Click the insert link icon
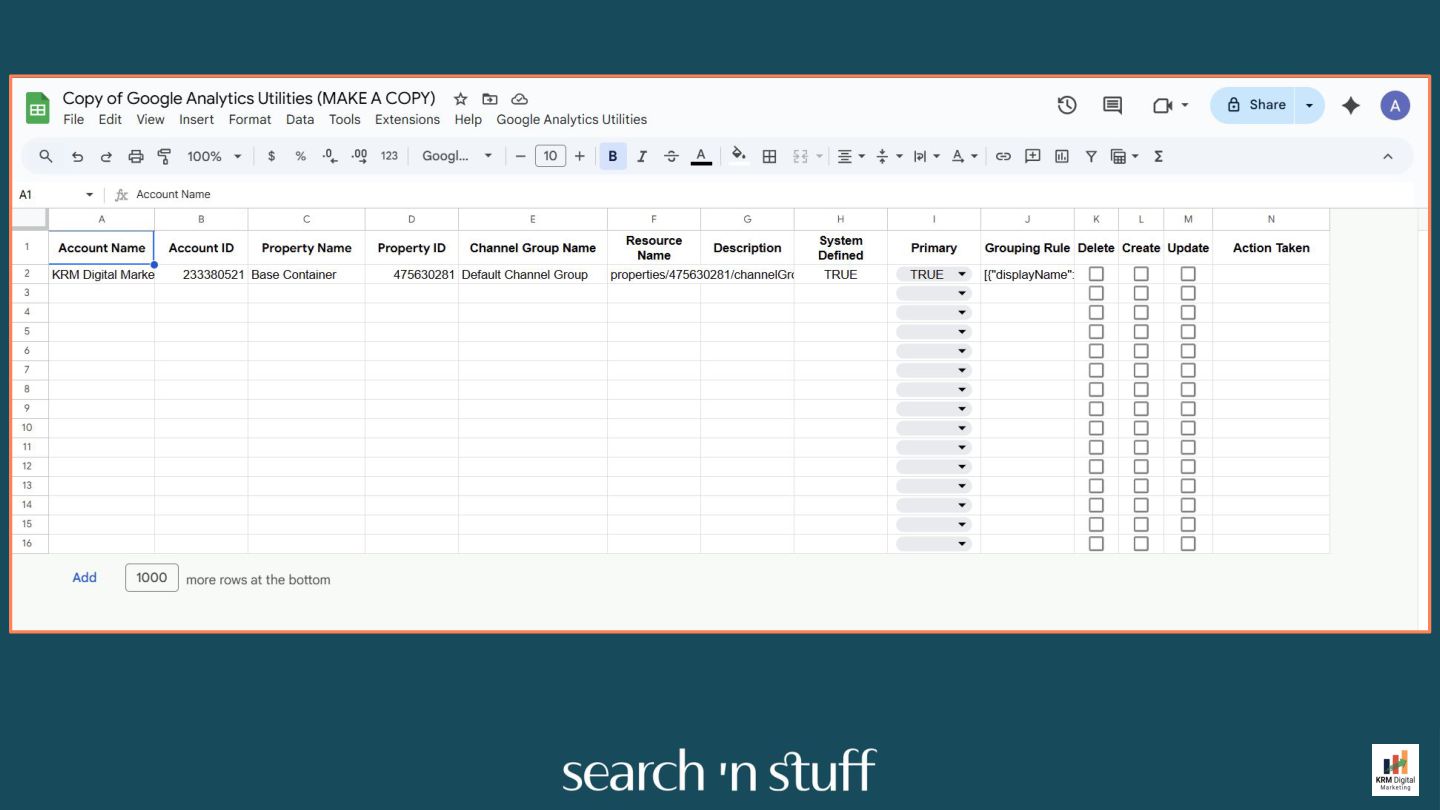The width and height of the screenshot is (1440, 810). pos(1003,156)
